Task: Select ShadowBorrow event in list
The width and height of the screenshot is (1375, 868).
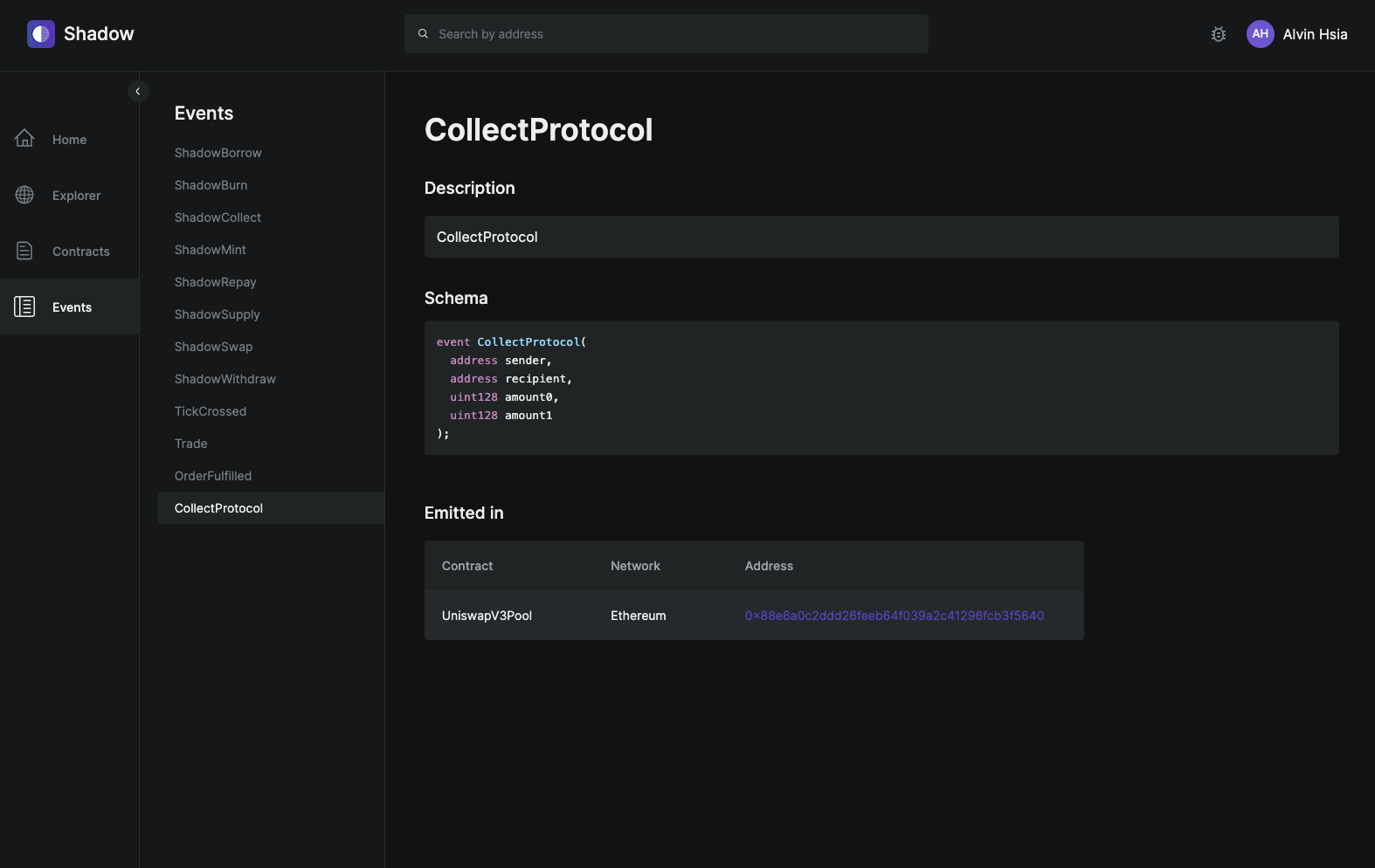Action: pos(218,153)
